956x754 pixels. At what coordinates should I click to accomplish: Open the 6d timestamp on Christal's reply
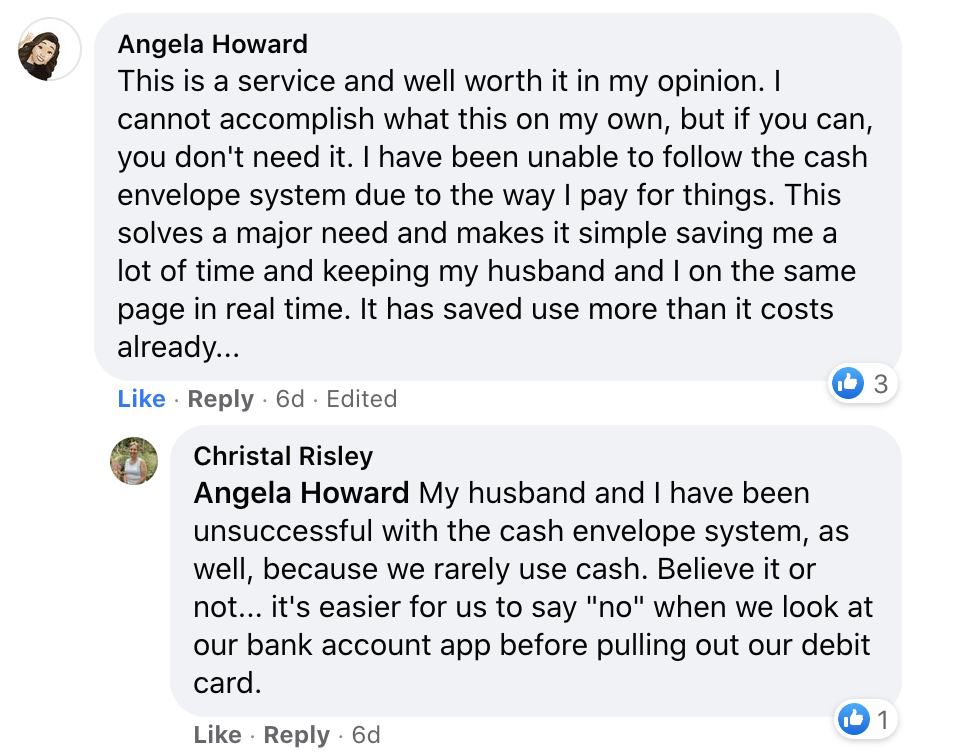click(x=366, y=735)
